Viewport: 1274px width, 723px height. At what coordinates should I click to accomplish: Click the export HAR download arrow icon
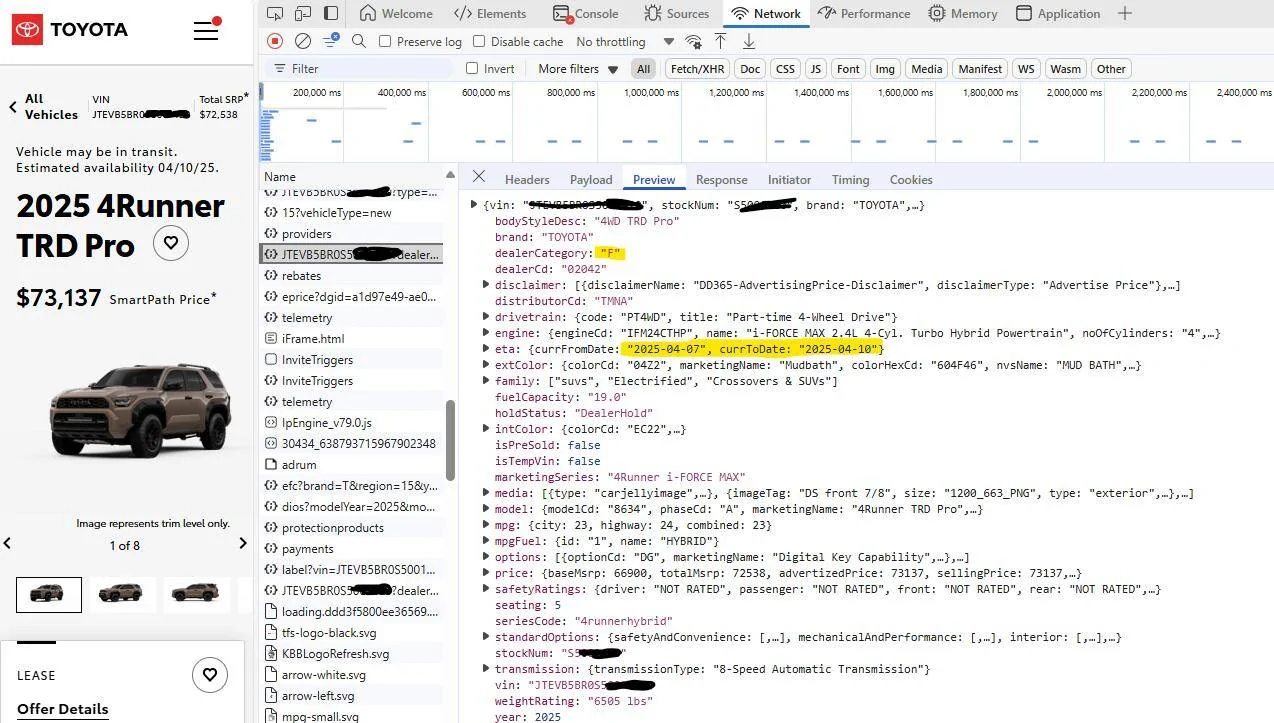pyautogui.click(x=748, y=41)
